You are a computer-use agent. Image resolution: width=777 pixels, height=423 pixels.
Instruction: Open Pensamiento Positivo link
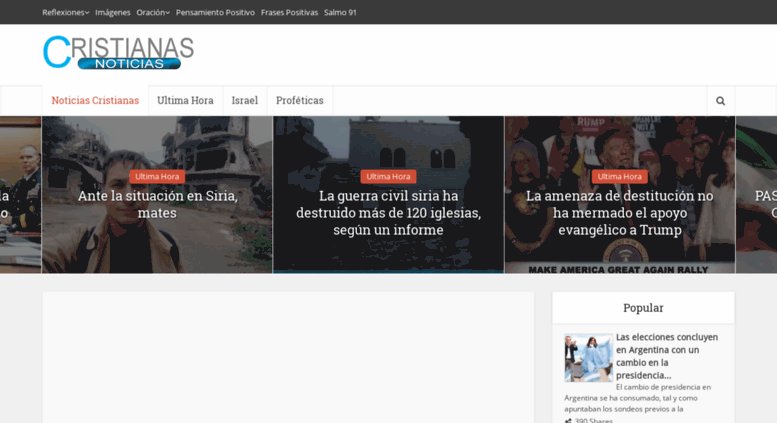215,12
